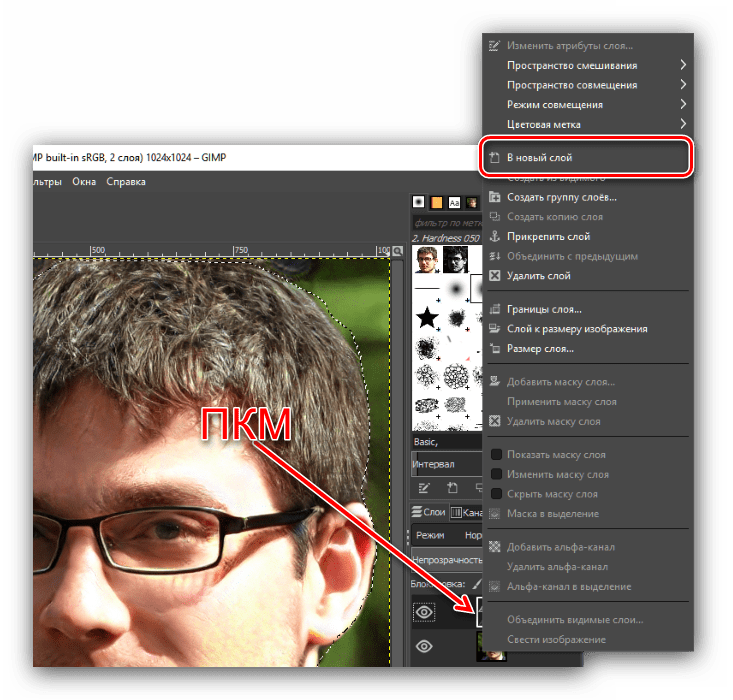Image resolution: width=733 pixels, height=700 pixels.
Task: Open the 'Окна' menu
Action: 84,182
